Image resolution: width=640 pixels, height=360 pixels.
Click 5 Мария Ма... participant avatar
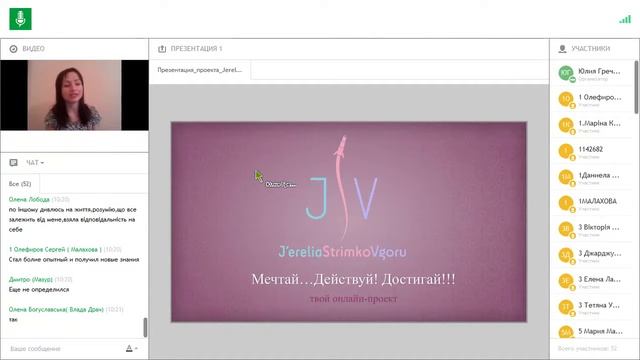click(566, 332)
